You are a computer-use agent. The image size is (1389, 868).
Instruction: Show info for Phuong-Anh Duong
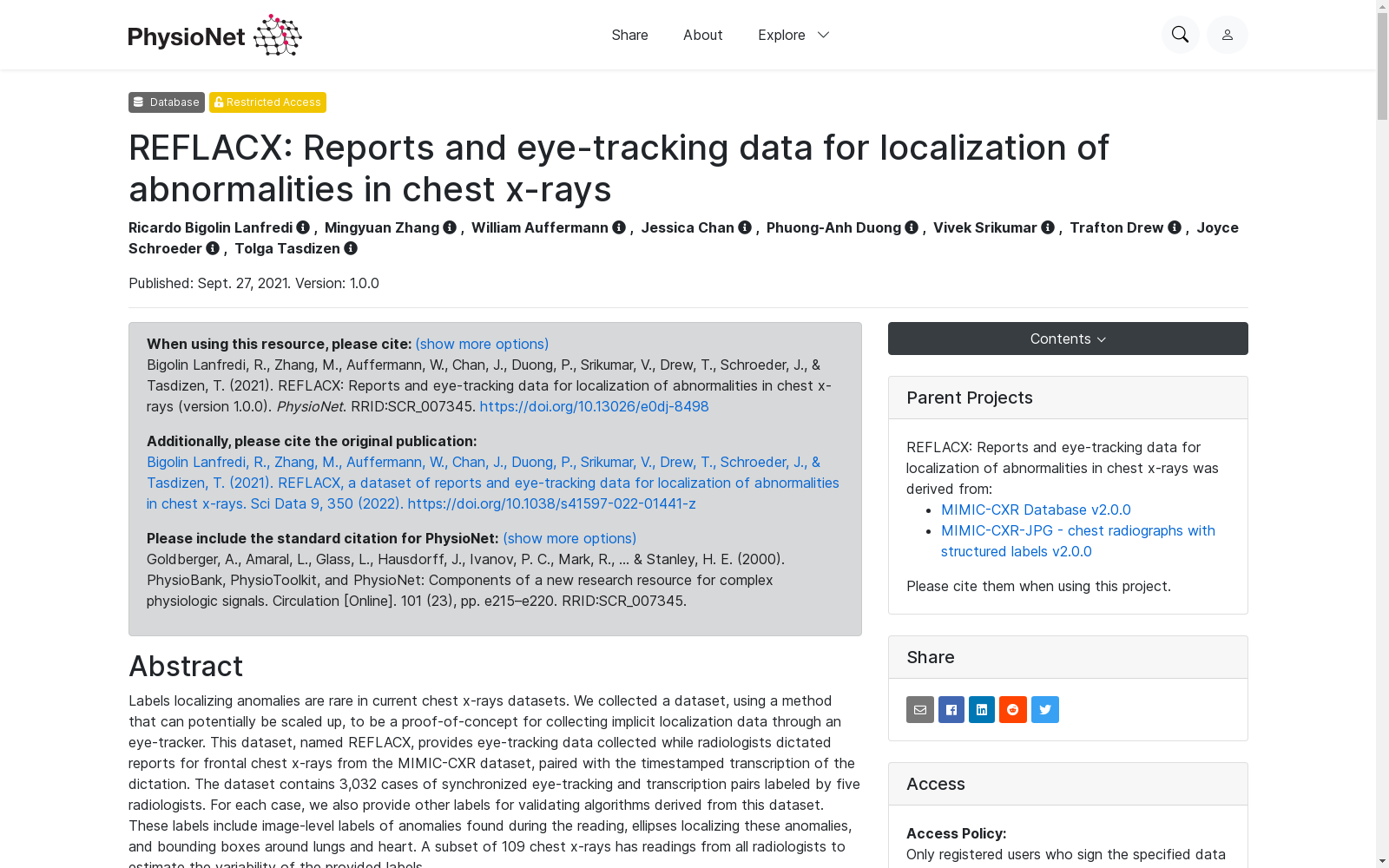point(912,227)
